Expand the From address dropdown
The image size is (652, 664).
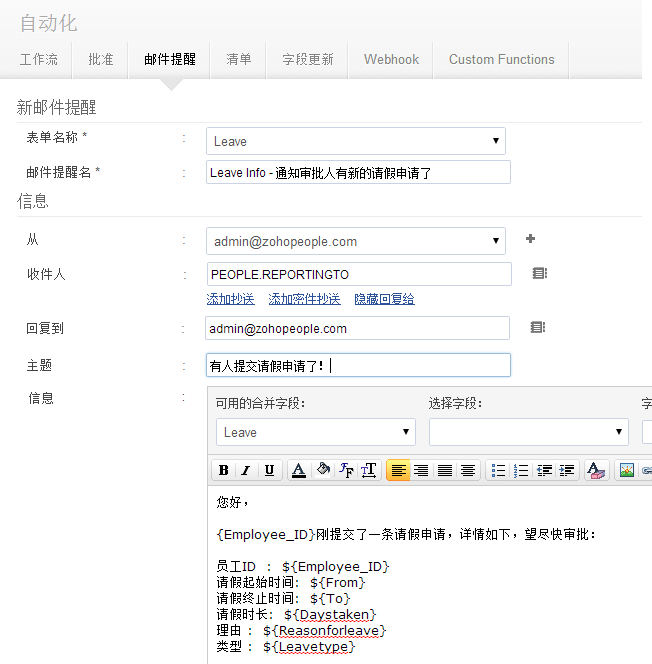tap(355, 241)
